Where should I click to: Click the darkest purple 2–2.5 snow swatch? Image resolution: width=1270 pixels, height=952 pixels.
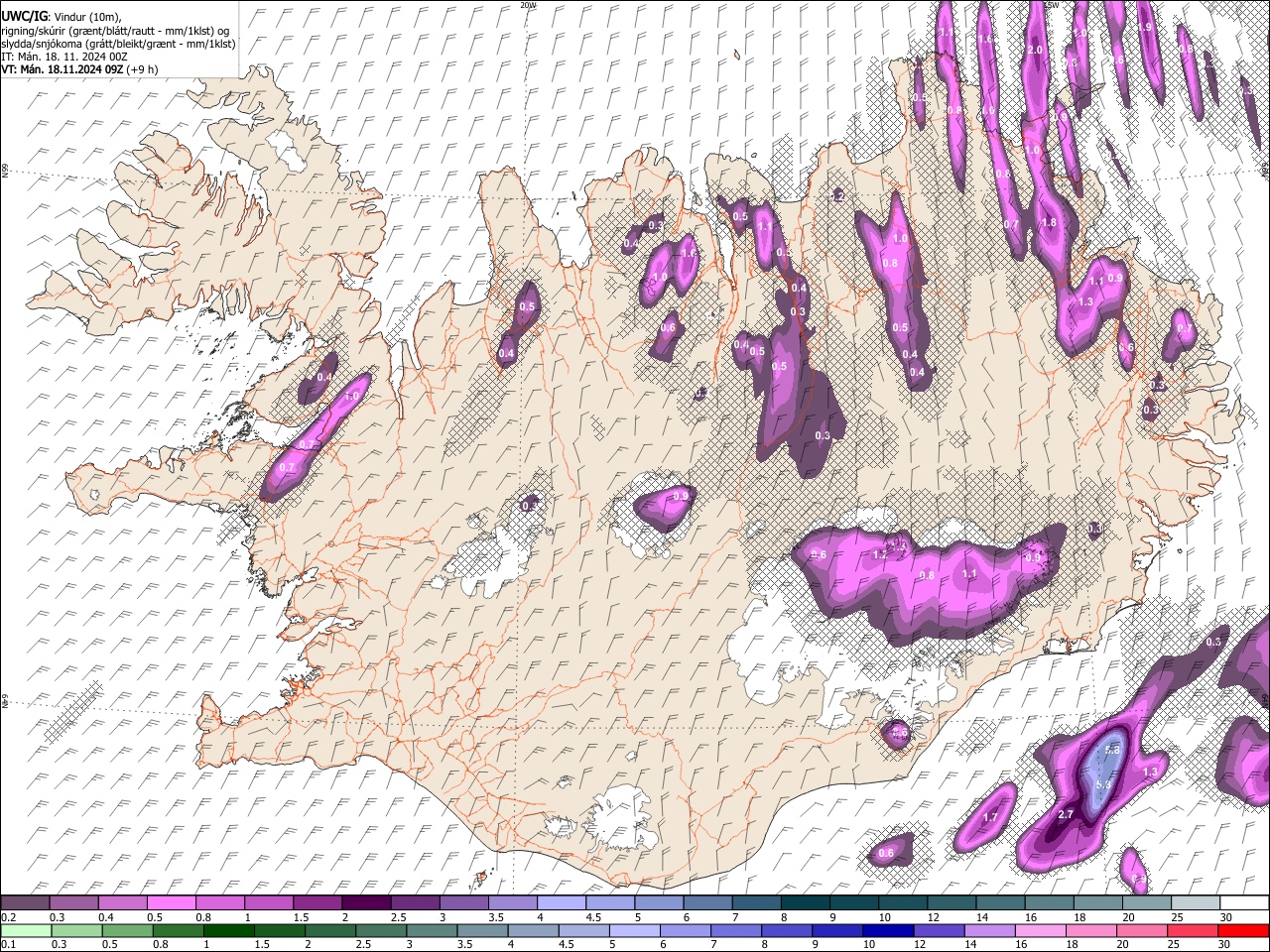pos(367,902)
